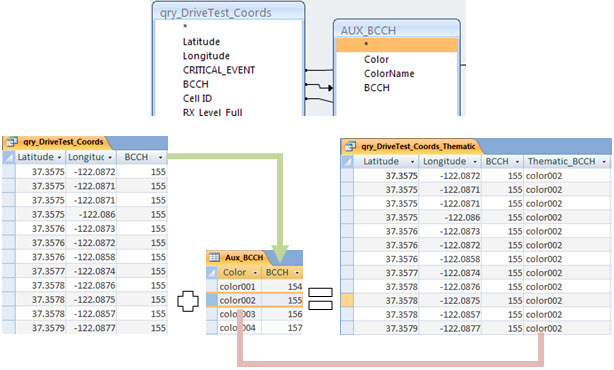Switch to the Aux_BCCH table tab
Viewport: 614px width, 370px height.
point(244,257)
